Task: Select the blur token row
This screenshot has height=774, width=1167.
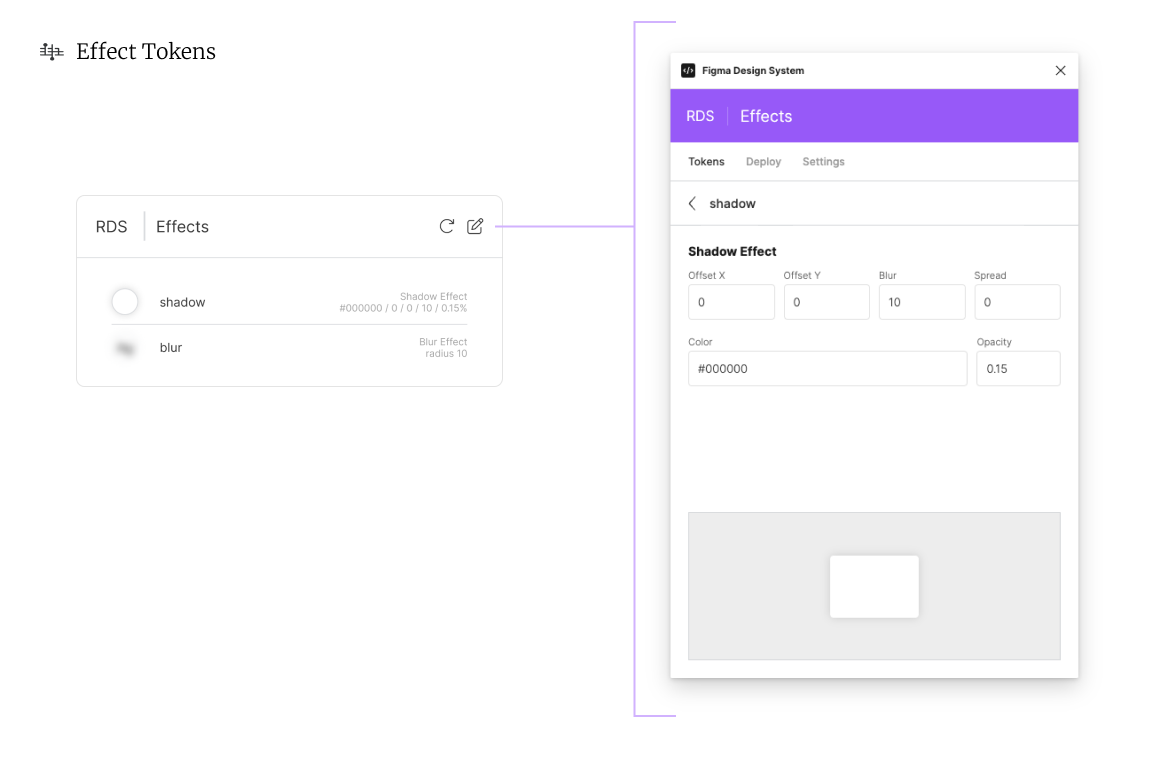Action: pyautogui.click(x=290, y=348)
